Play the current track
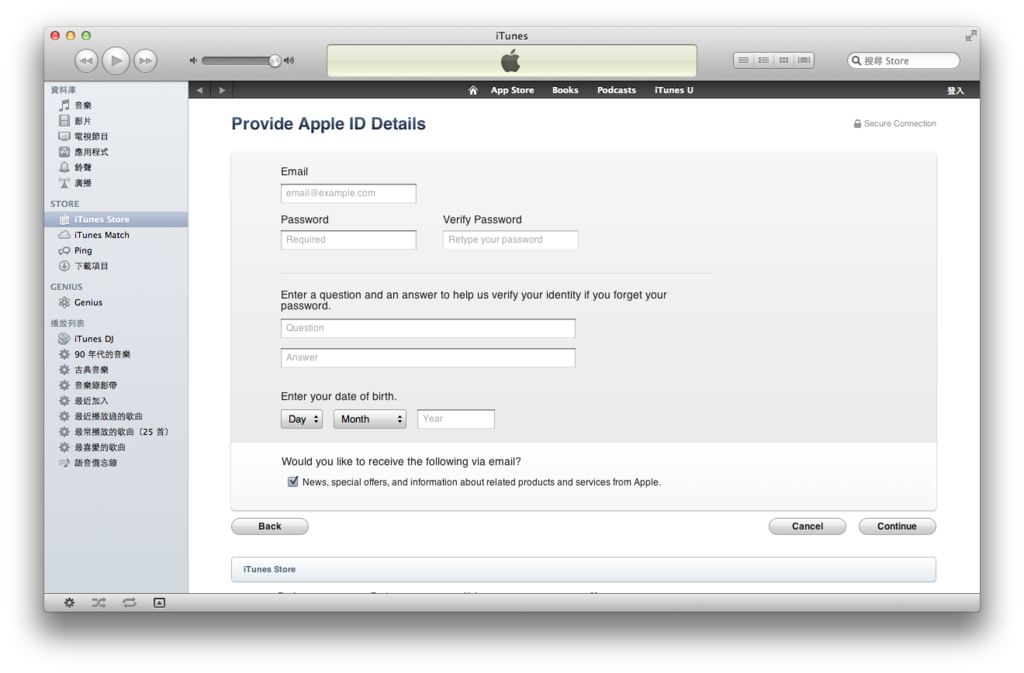This screenshot has height=673, width=1024. [x=116, y=61]
